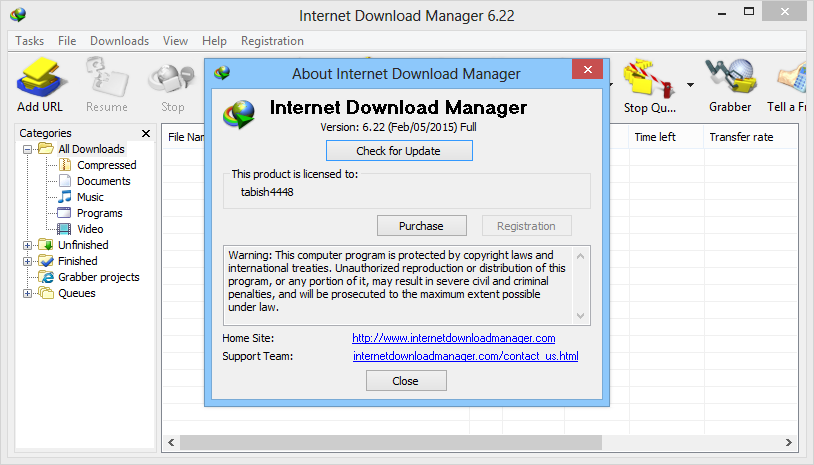Collapse the All Downloads tree node

coord(28,149)
